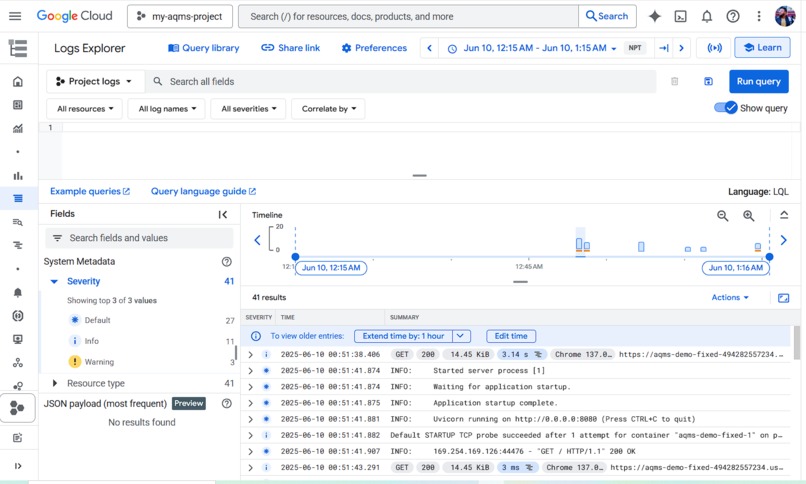Image resolution: width=806 pixels, height=484 pixels.
Task: Jump to now arrow-bar icon
Action: (664, 48)
